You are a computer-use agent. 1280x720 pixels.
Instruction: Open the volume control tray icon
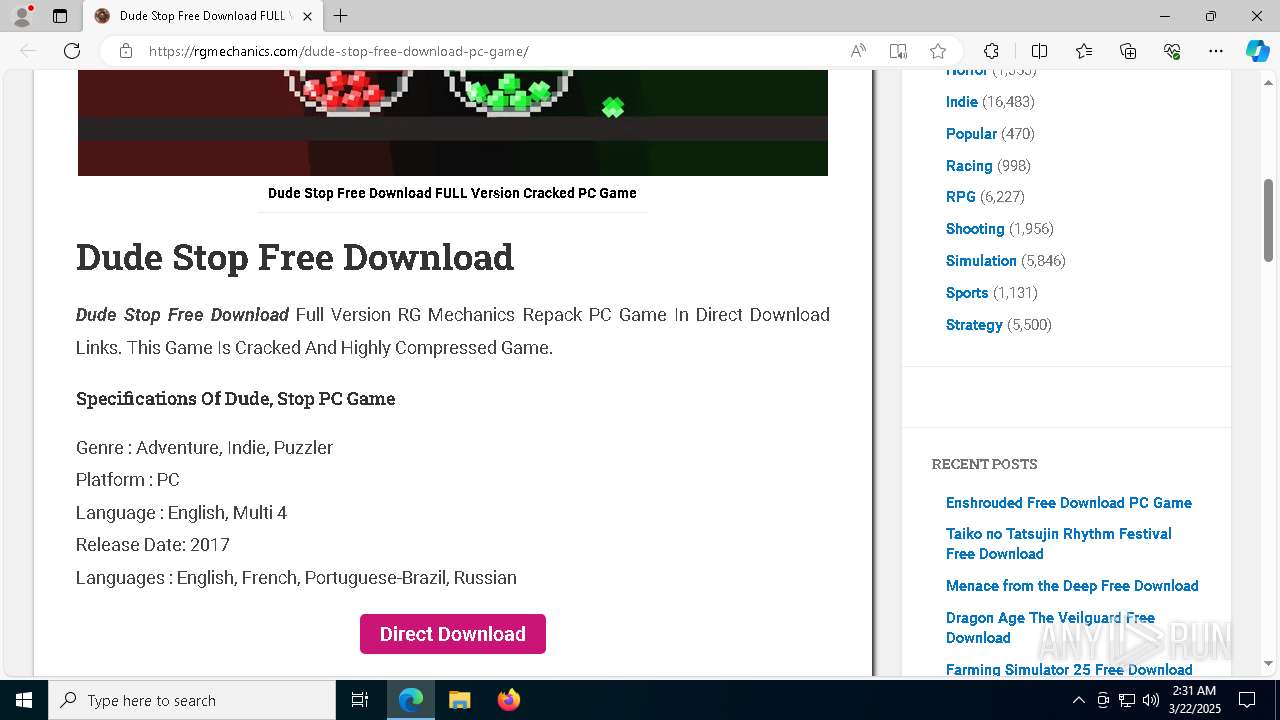coord(1150,700)
